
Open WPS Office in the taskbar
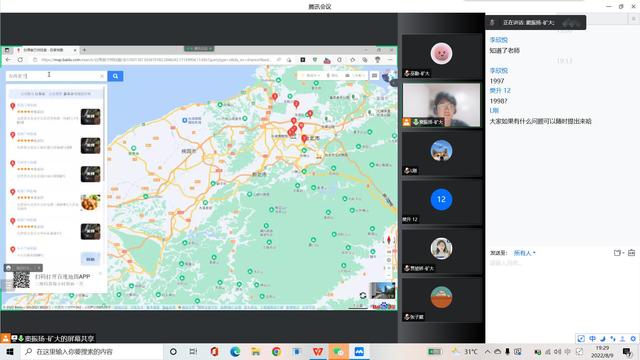318,351
